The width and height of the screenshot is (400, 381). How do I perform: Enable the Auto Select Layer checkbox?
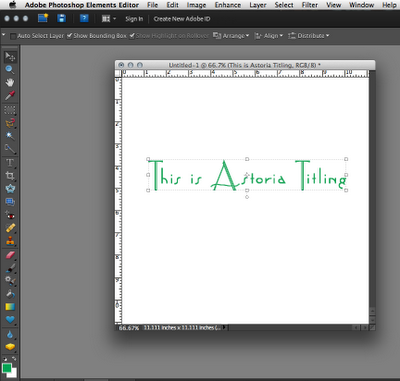click(x=13, y=36)
